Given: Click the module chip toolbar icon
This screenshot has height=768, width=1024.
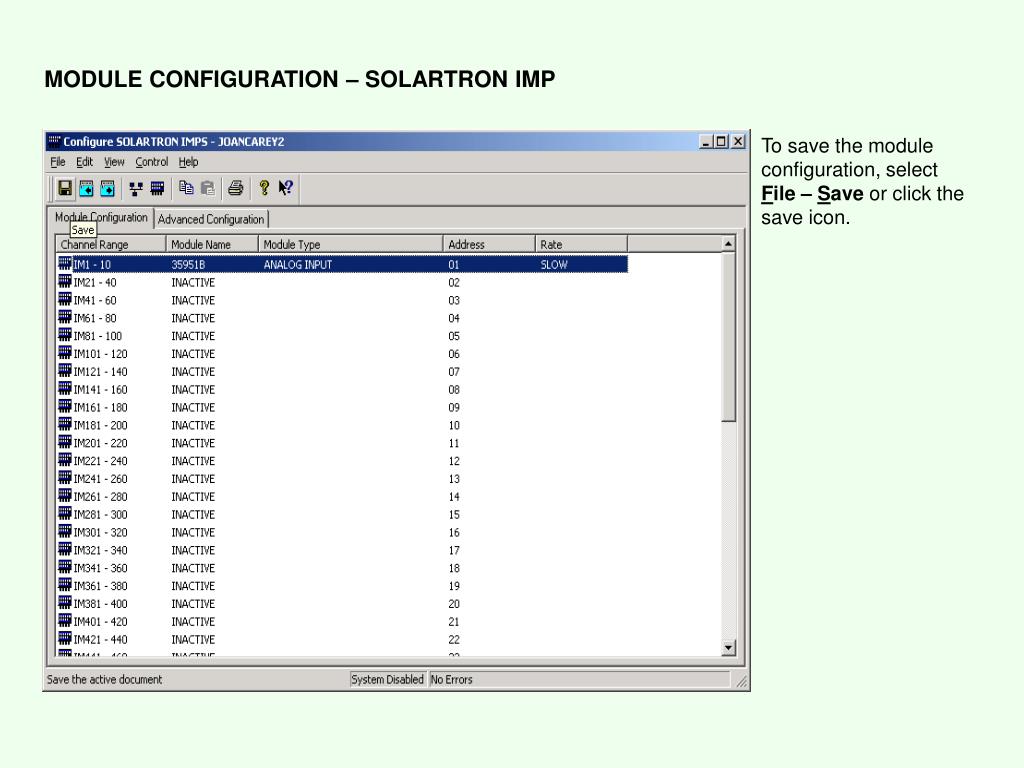Looking at the screenshot, I should [157, 189].
